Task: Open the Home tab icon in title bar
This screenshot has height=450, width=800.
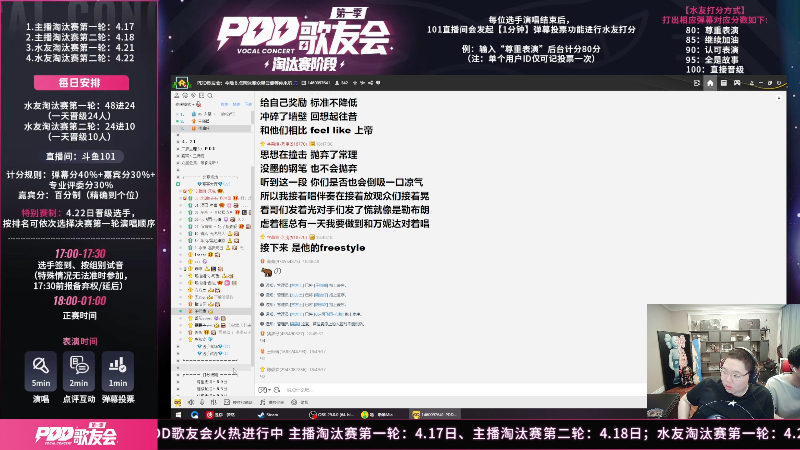Action: point(710,83)
